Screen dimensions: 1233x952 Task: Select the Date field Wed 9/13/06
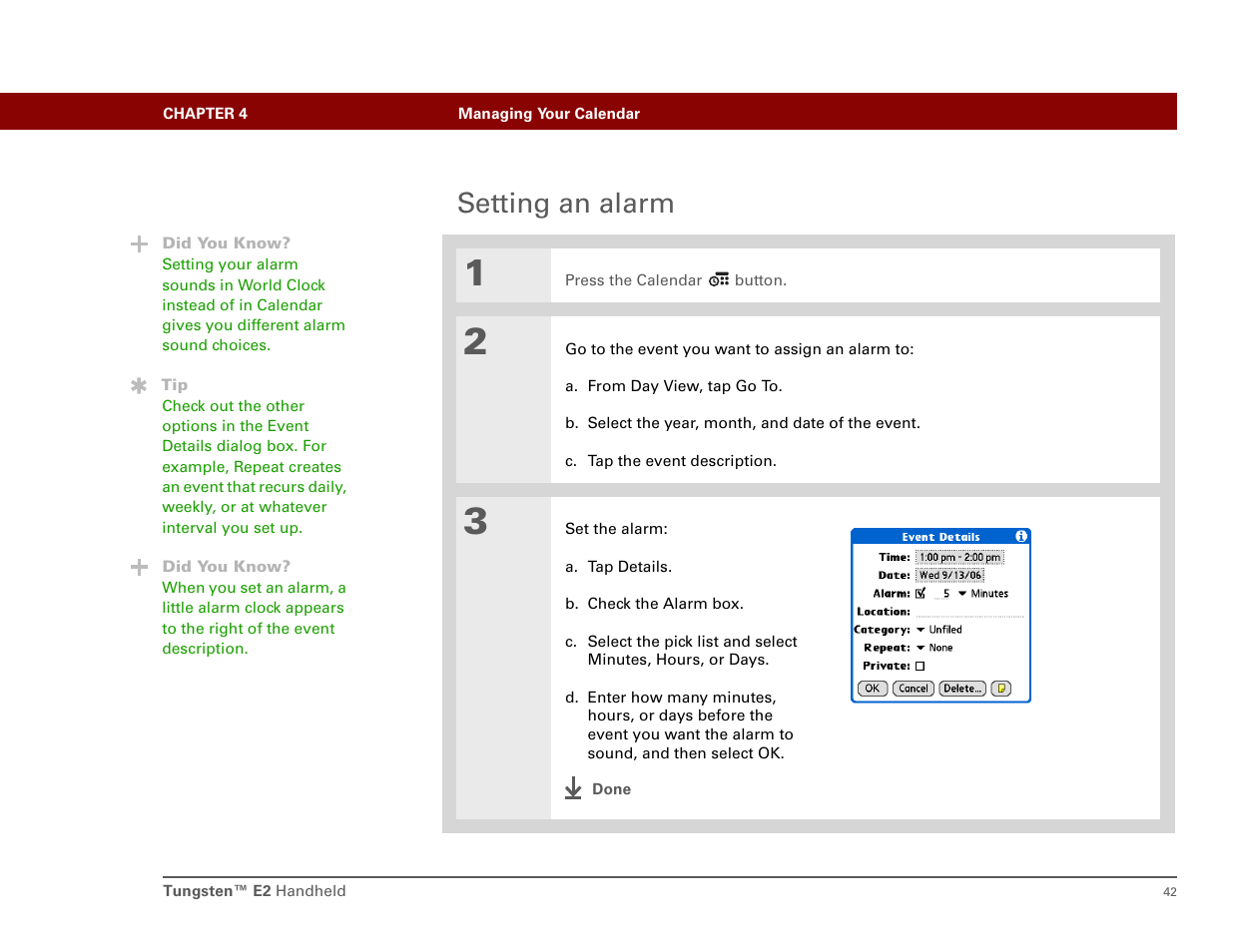tap(950, 575)
